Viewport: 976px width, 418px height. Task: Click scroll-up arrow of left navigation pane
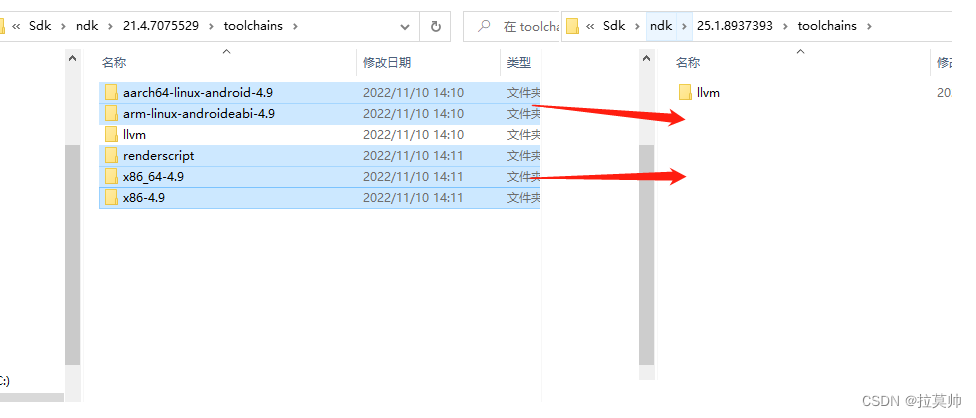[73, 58]
